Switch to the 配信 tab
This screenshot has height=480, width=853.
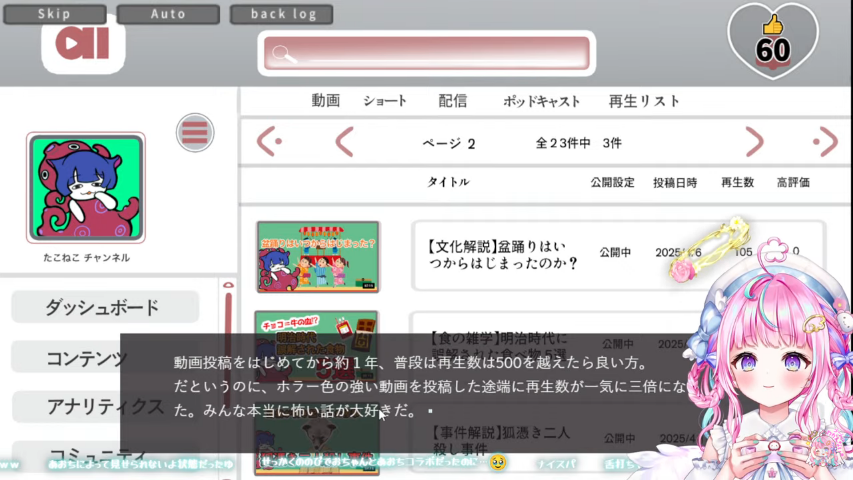pyautogui.click(x=453, y=101)
